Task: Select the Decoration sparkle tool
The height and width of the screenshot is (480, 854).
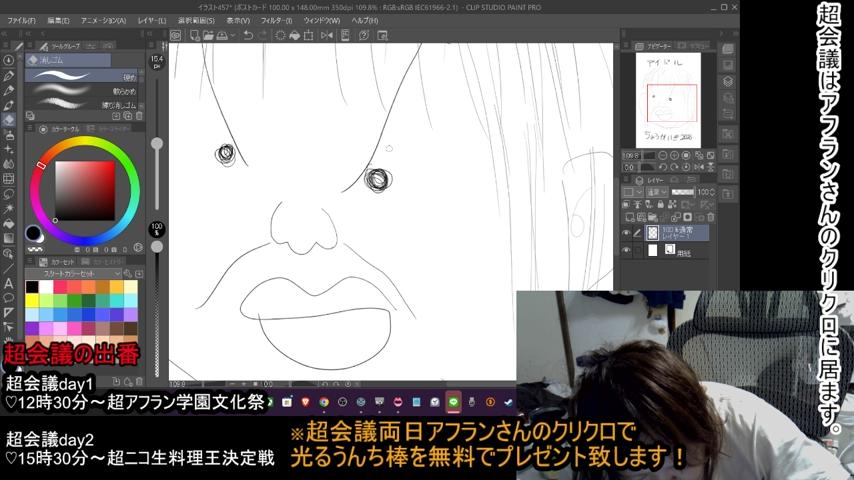Action: [x=9, y=149]
